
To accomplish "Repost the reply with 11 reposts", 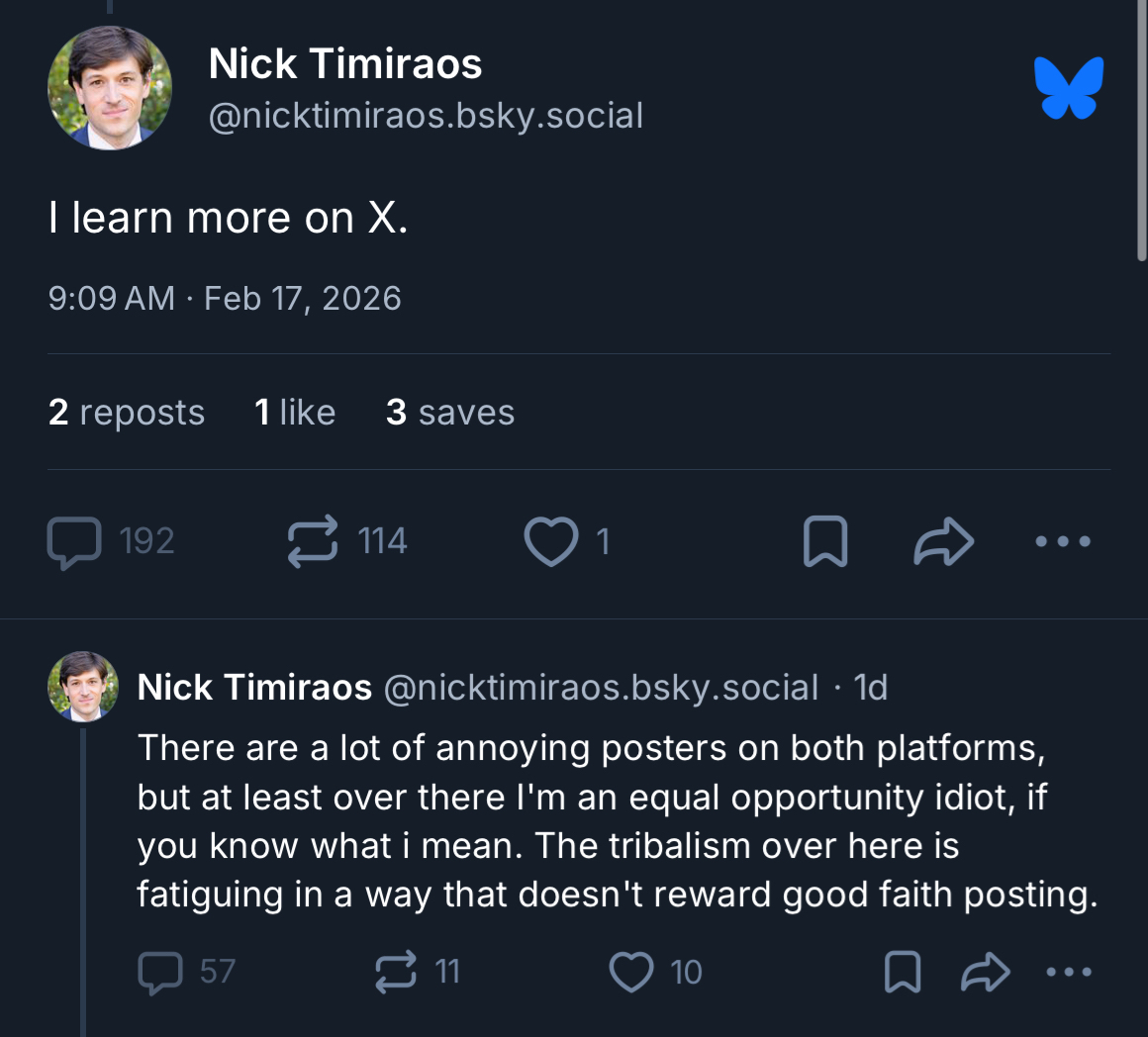I will pyautogui.click(x=396, y=972).
